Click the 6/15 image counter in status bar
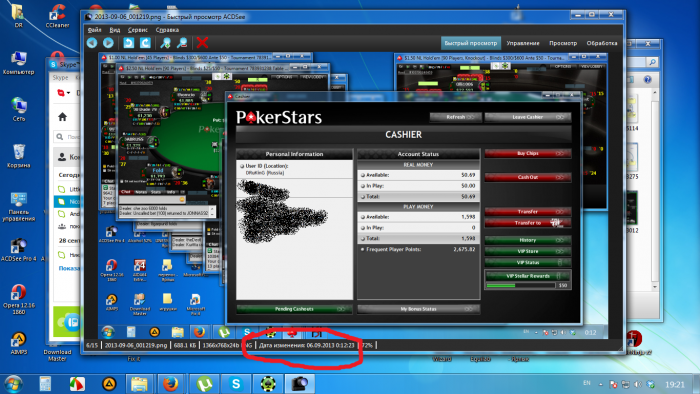Screen dimensions: 700x394 [92, 345]
